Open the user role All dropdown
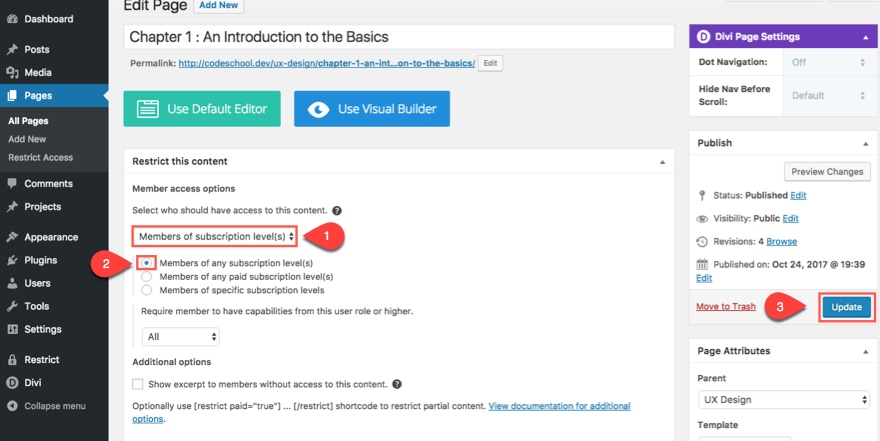This screenshot has width=880, height=441. tap(180, 337)
